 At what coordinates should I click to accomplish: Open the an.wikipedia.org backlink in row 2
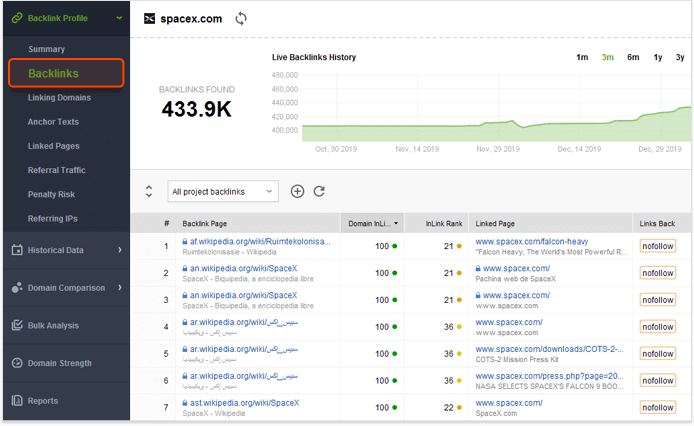[243, 269]
